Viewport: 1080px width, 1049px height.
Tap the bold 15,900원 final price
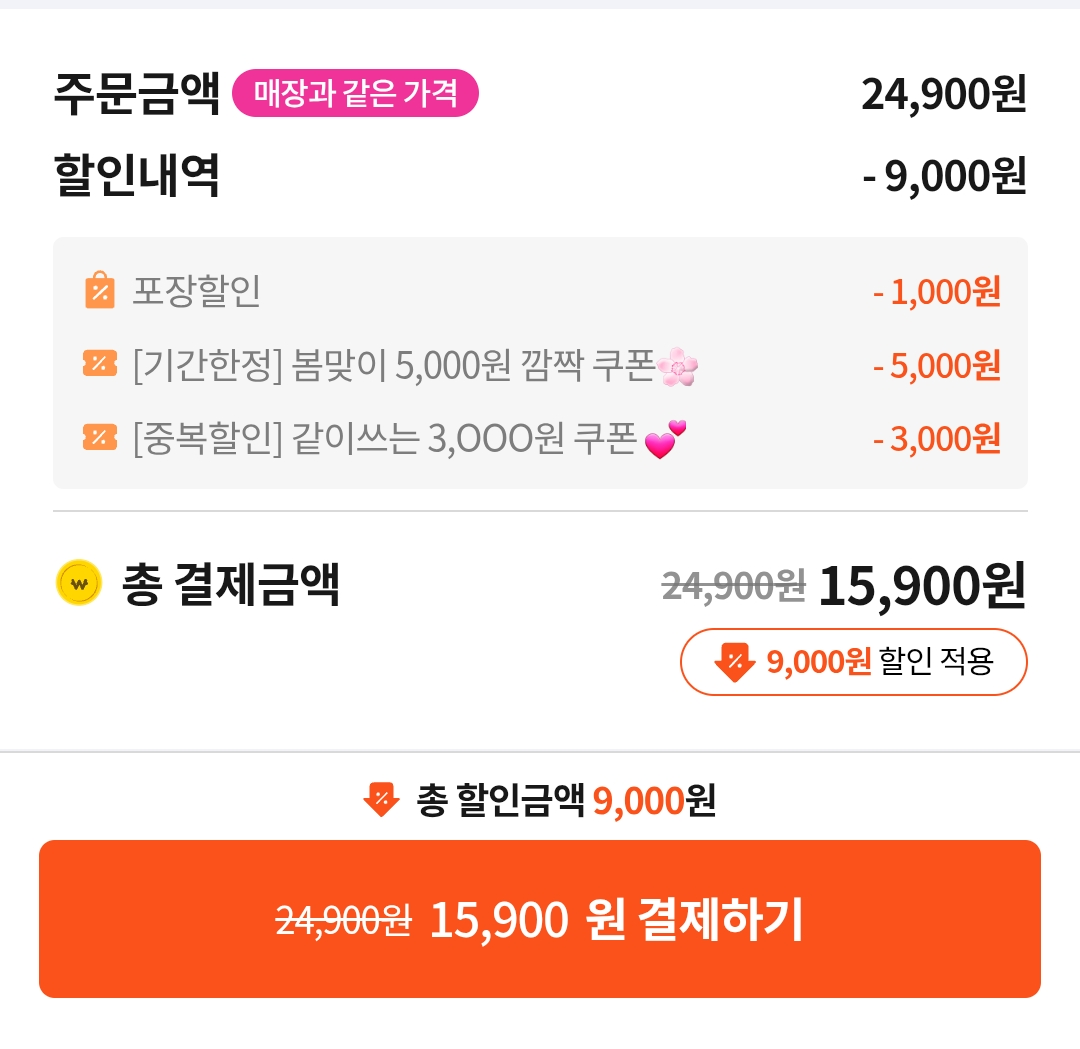coord(921,586)
